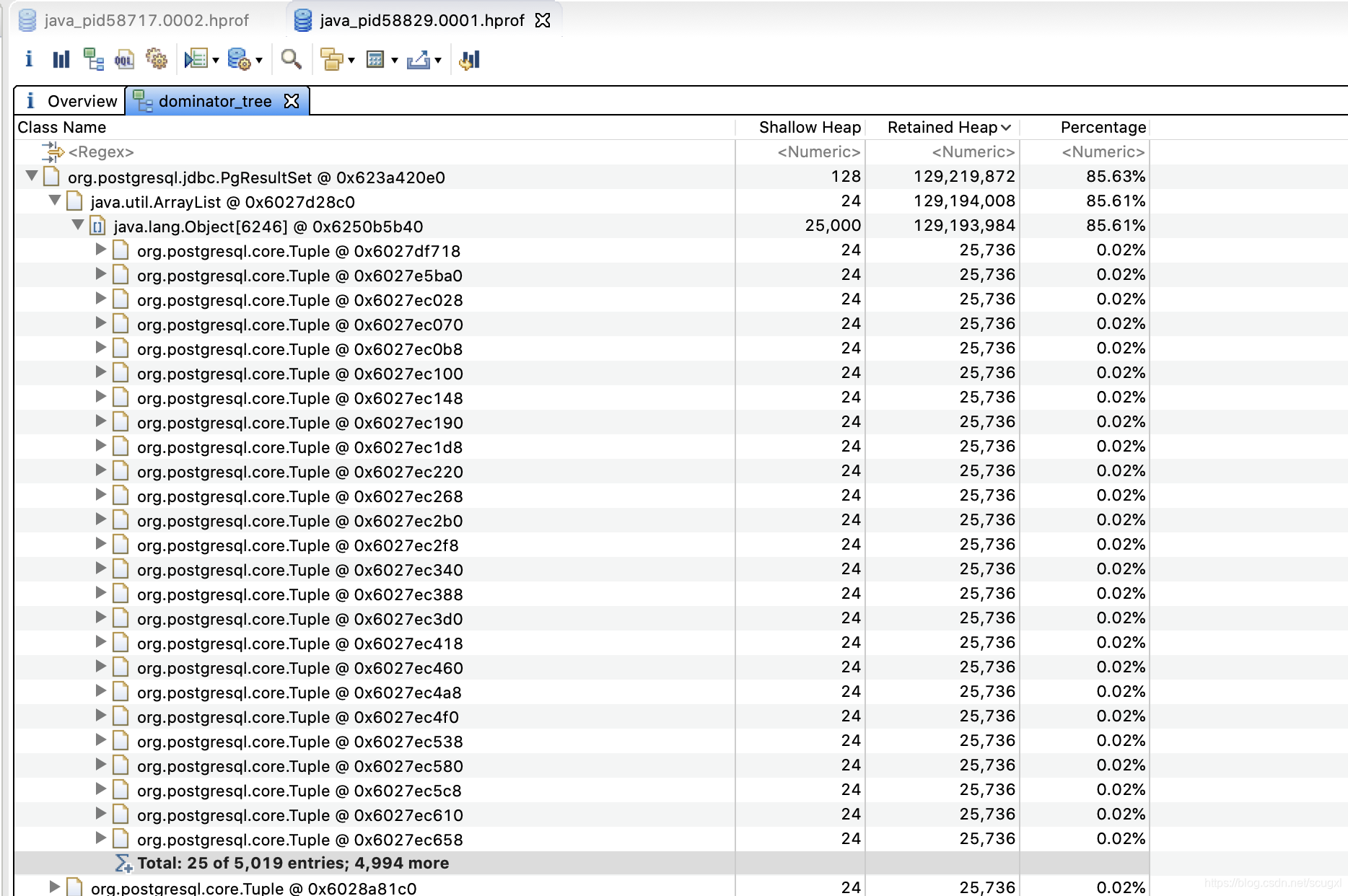The width and height of the screenshot is (1348, 896).
Task: Click the info icon on the Overview tab
Action: coord(30,101)
